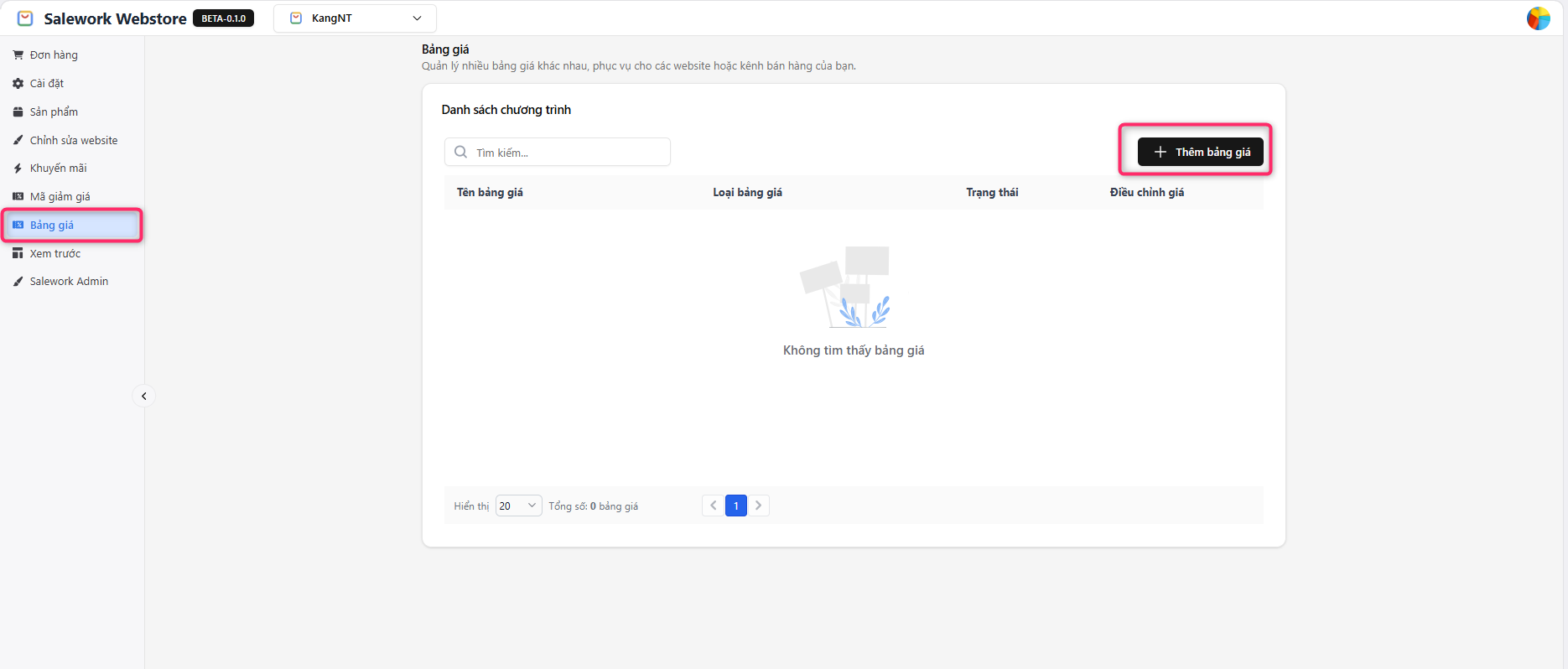1568x669 pixels.
Task: Click the shopping cart icon for Đơn hàng
Action: point(18,55)
